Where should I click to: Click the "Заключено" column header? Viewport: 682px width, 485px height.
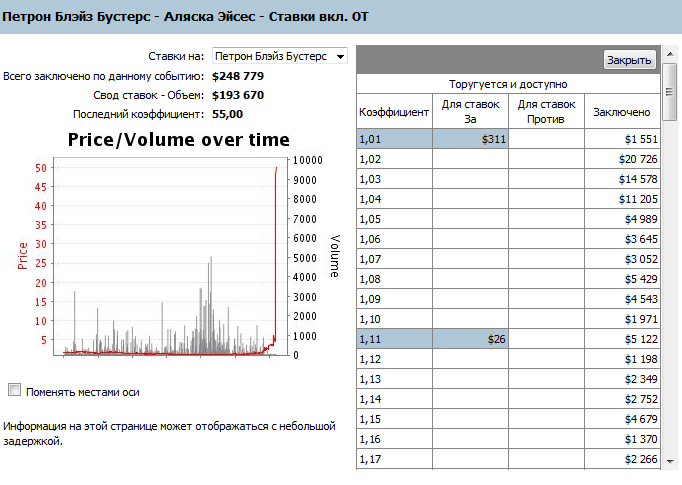[x=621, y=112]
